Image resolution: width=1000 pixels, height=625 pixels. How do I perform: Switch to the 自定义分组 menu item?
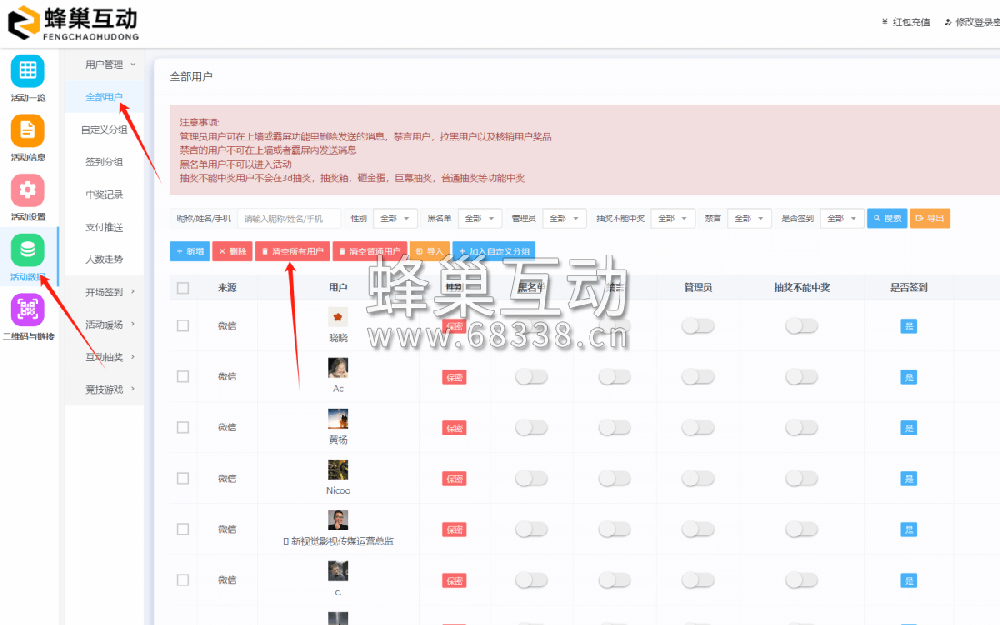coord(104,129)
